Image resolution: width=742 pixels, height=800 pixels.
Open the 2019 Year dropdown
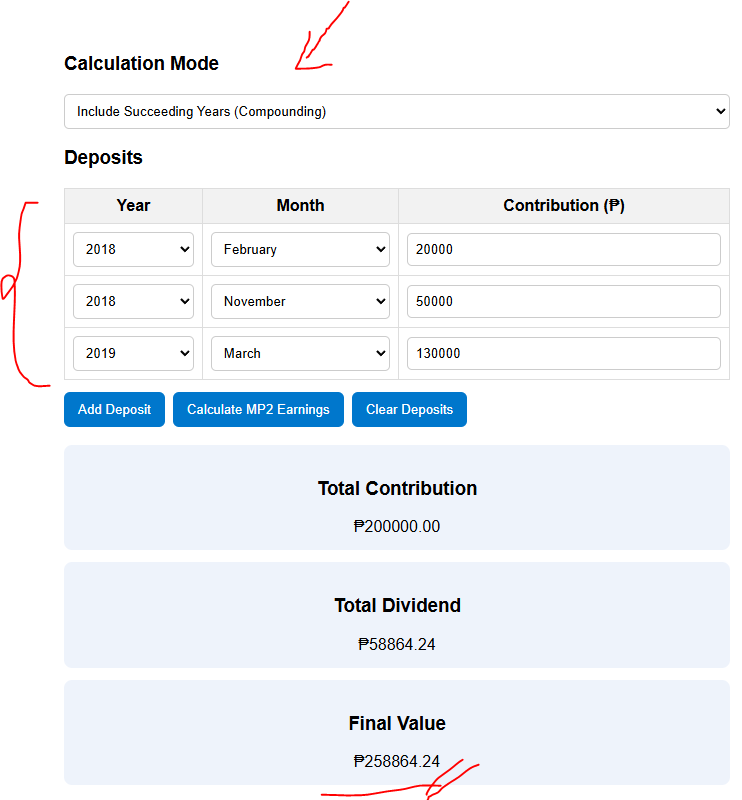[132, 353]
